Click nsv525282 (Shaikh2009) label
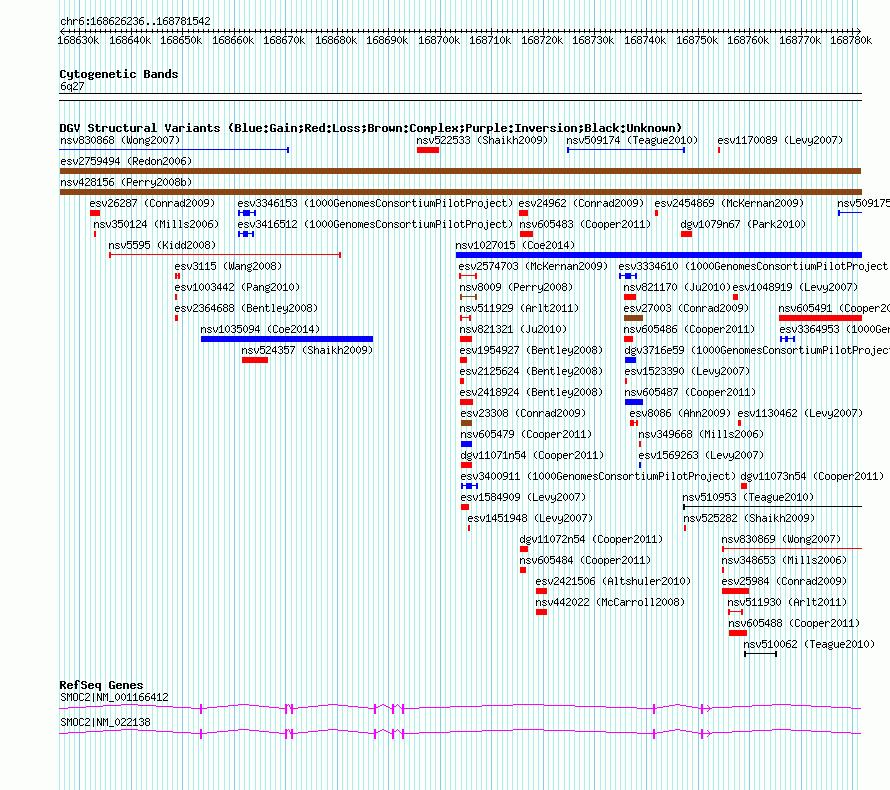The height and width of the screenshot is (790, 890). click(x=749, y=518)
